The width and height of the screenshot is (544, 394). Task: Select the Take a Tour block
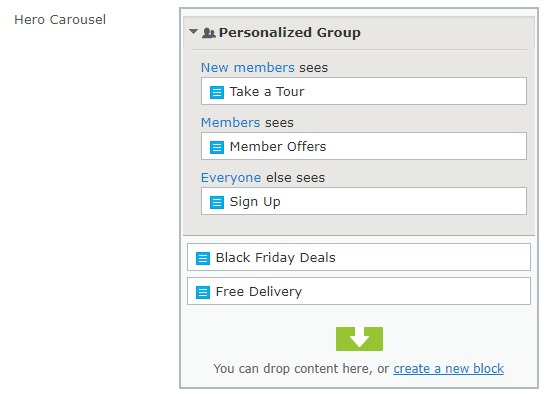click(x=364, y=91)
